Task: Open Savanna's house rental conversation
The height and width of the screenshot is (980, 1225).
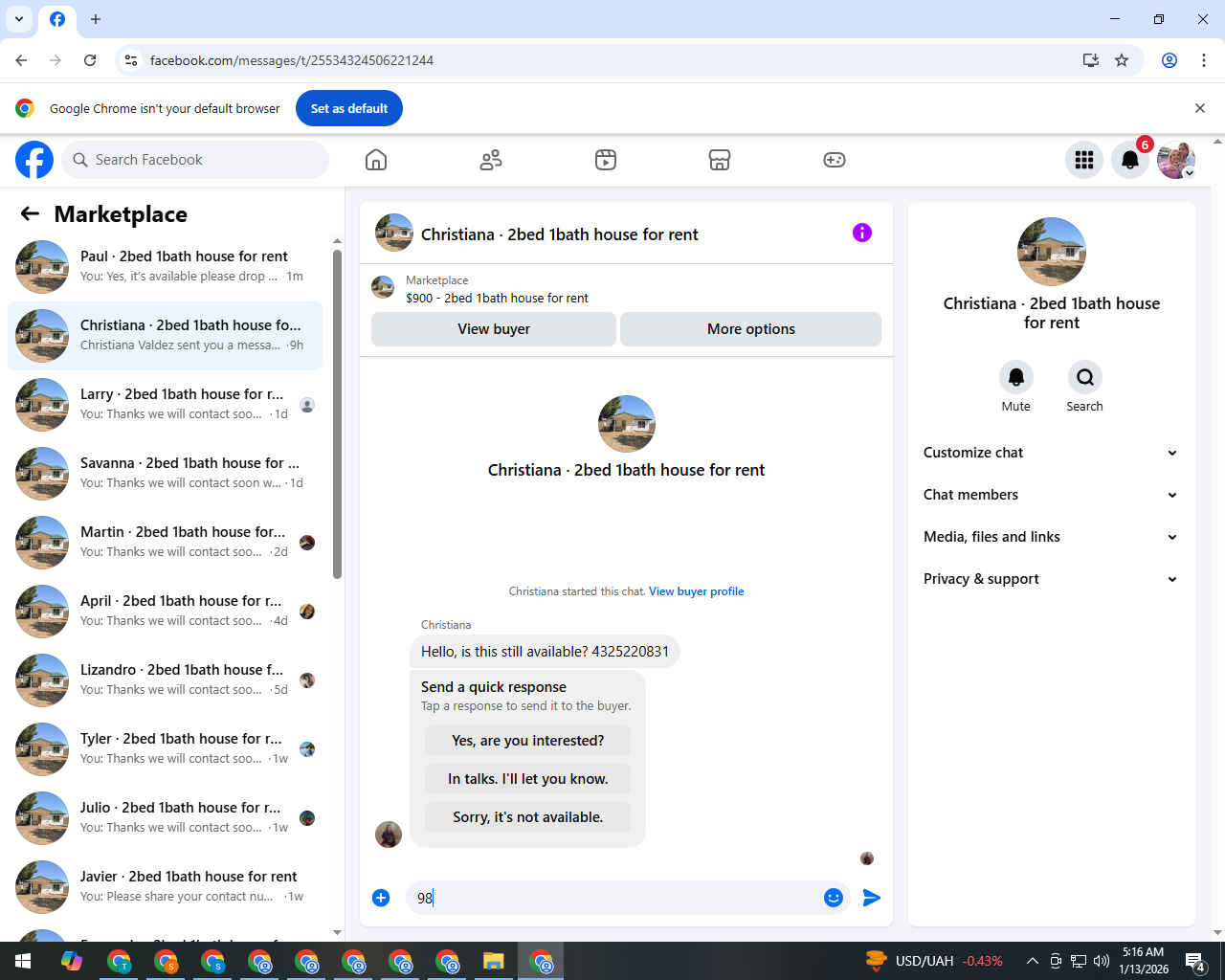Action: [165, 473]
